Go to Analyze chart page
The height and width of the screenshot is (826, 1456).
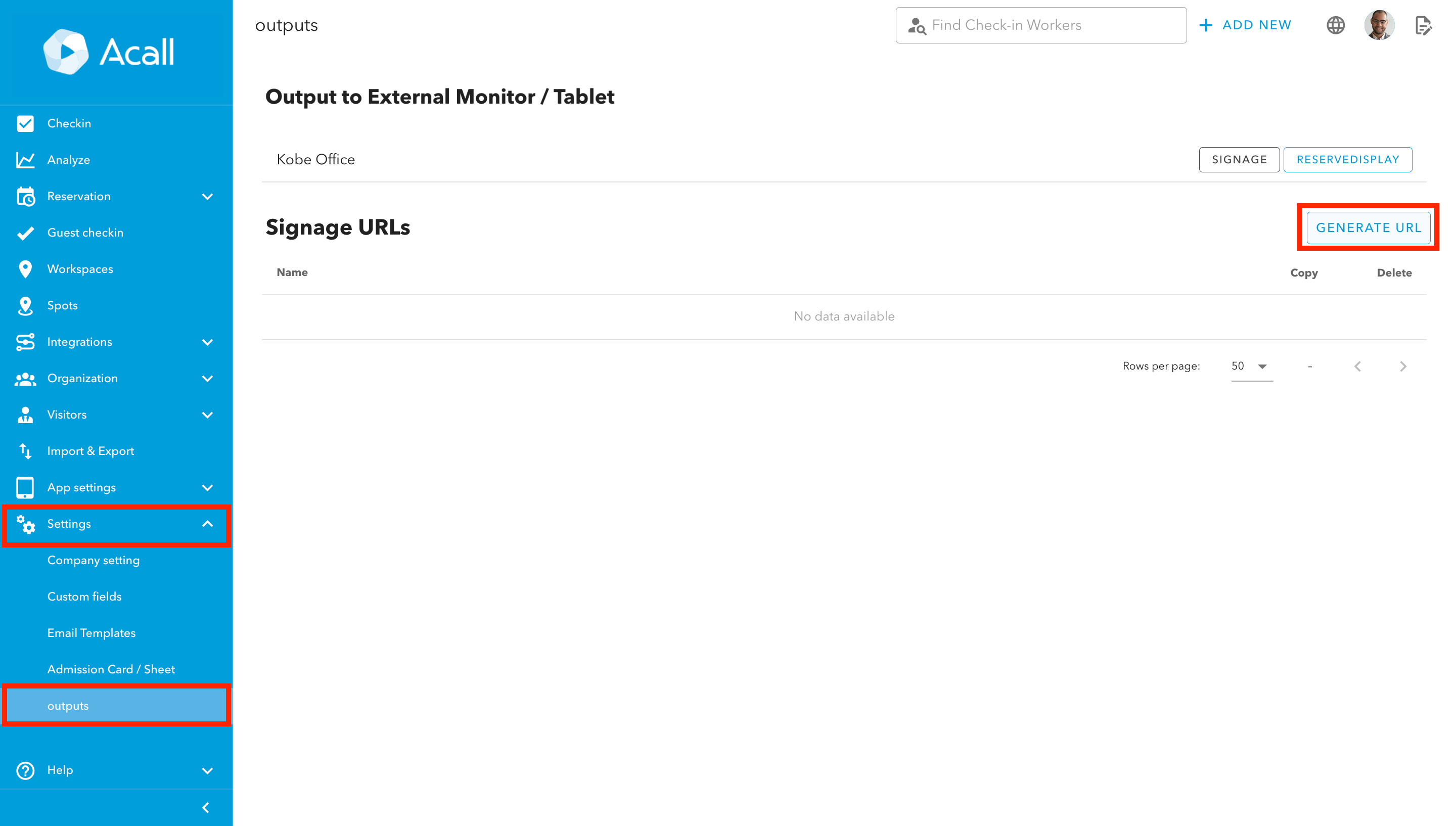click(68, 160)
